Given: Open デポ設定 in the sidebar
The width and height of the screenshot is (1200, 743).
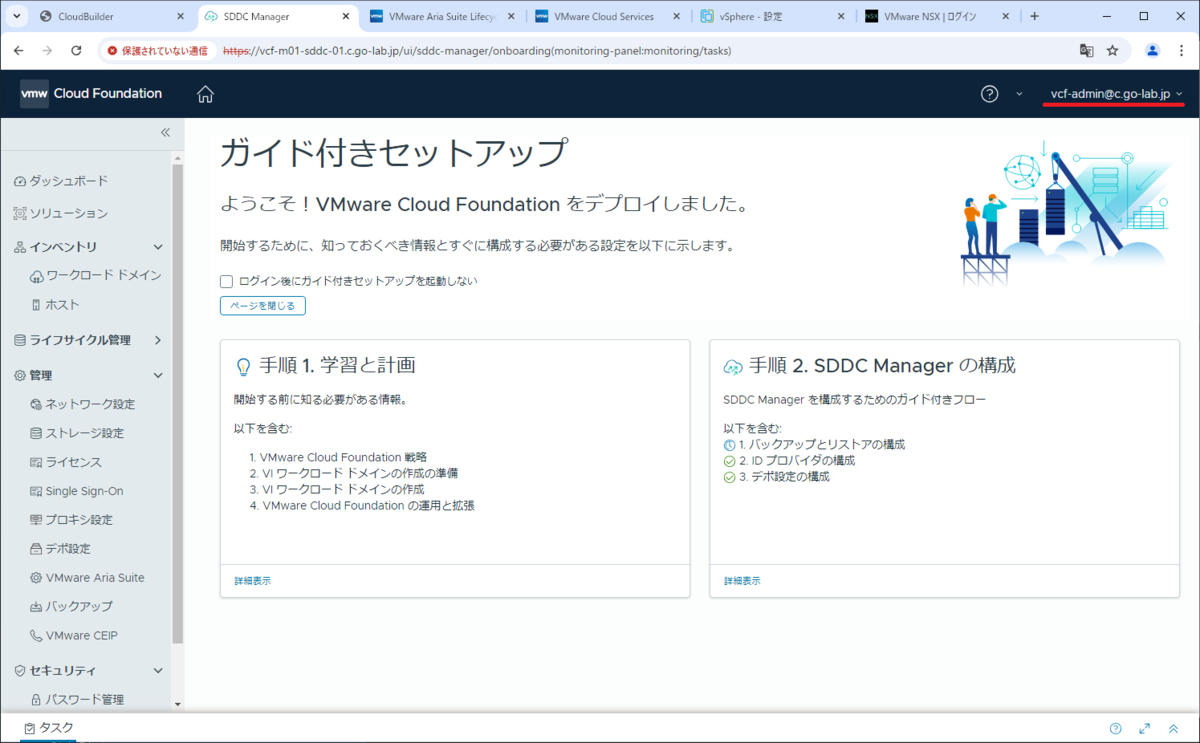Looking at the screenshot, I should (x=60, y=550).
